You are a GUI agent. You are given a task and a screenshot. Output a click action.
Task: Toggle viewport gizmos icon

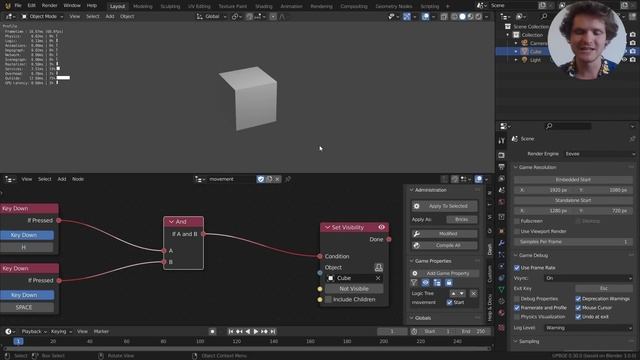click(x=407, y=16)
